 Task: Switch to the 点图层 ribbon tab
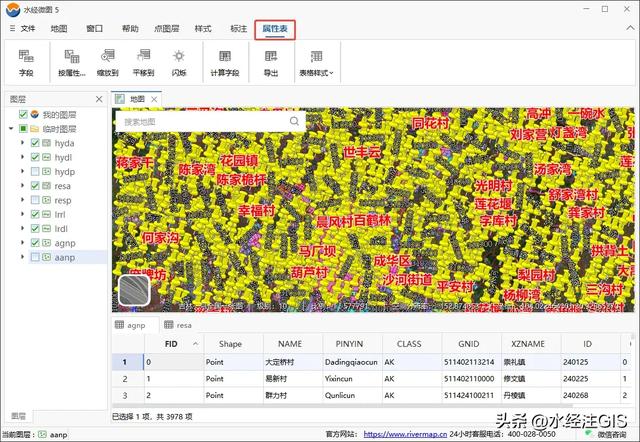tap(167, 29)
